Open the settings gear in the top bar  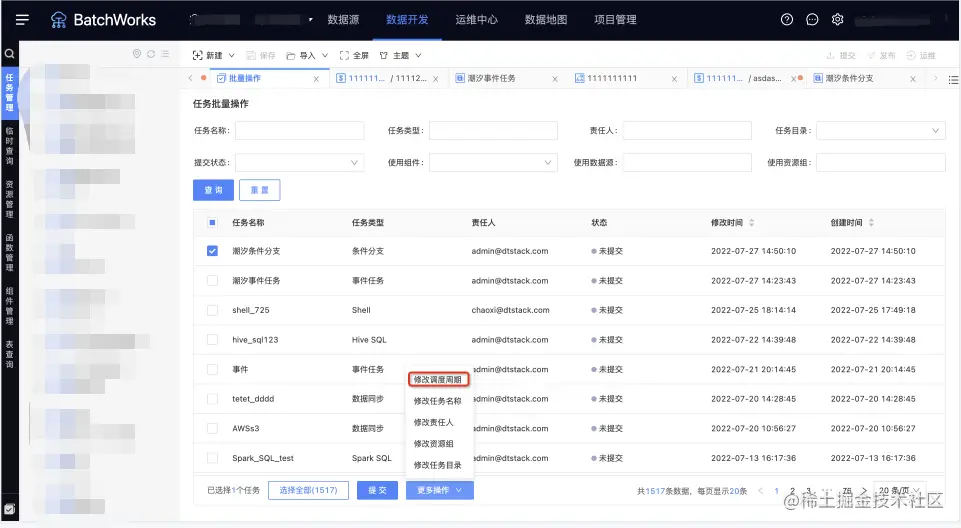837,20
